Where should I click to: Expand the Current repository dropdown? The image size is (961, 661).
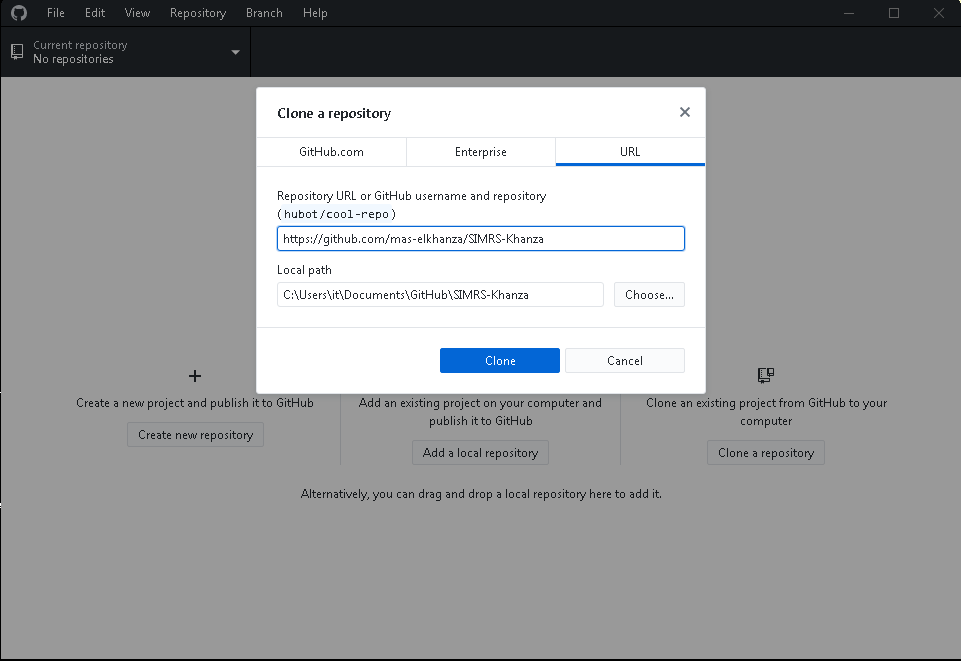pyautogui.click(x=235, y=52)
